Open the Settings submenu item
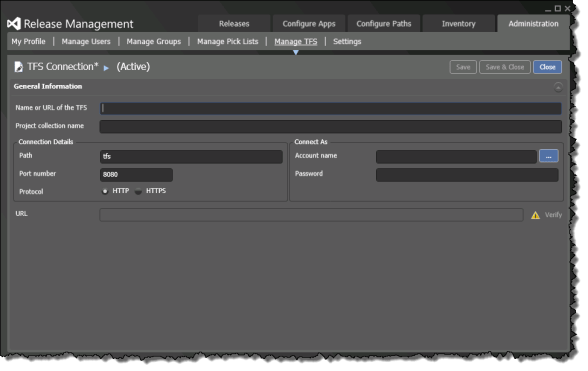 pyautogui.click(x=347, y=42)
